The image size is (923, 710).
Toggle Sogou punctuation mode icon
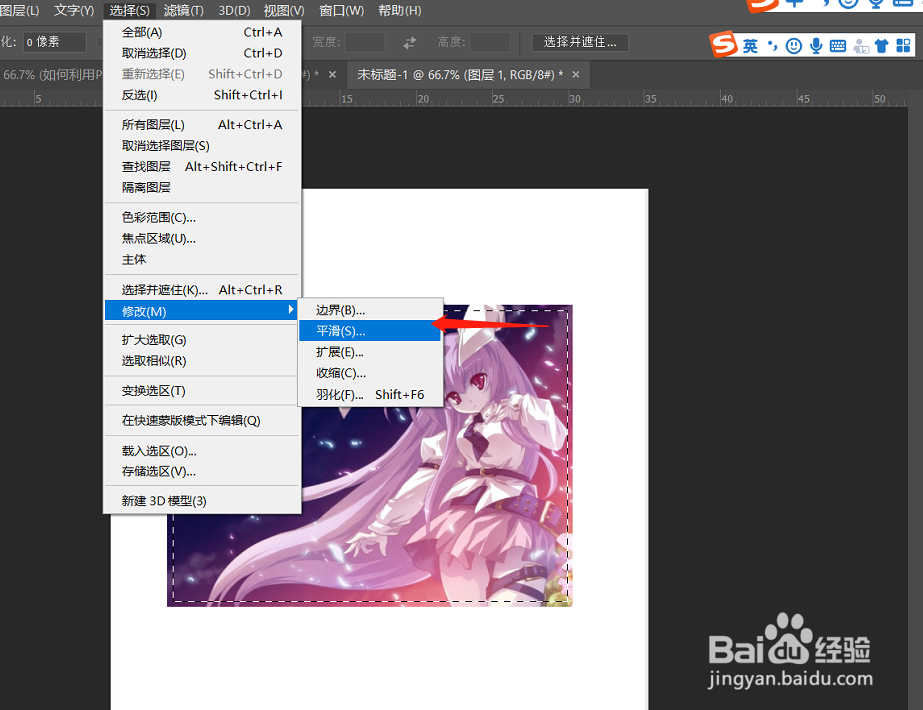[772, 46]
